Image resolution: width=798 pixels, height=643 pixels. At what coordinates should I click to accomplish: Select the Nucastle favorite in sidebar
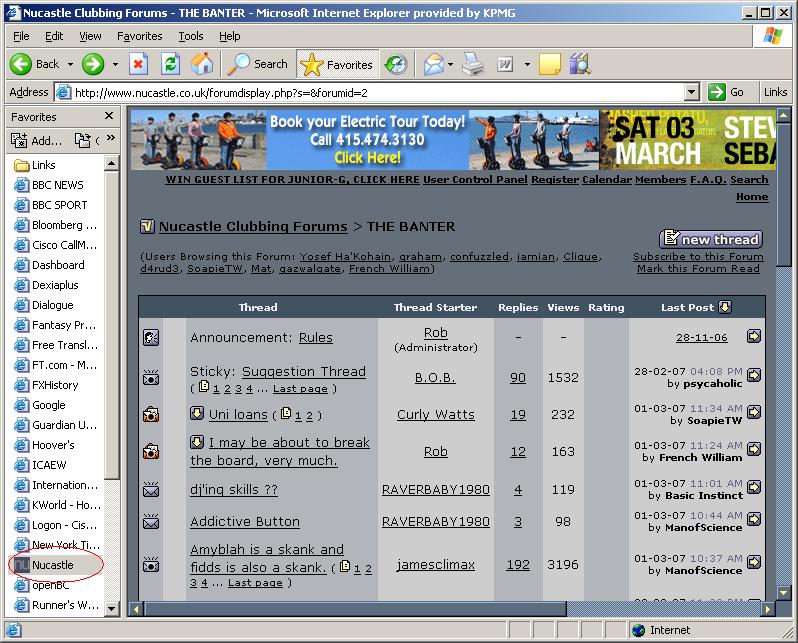pos(52,565)
